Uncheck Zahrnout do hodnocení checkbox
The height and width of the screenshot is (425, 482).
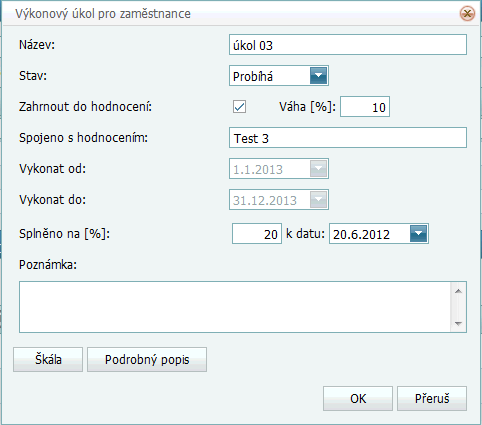(x=239, y=107)
